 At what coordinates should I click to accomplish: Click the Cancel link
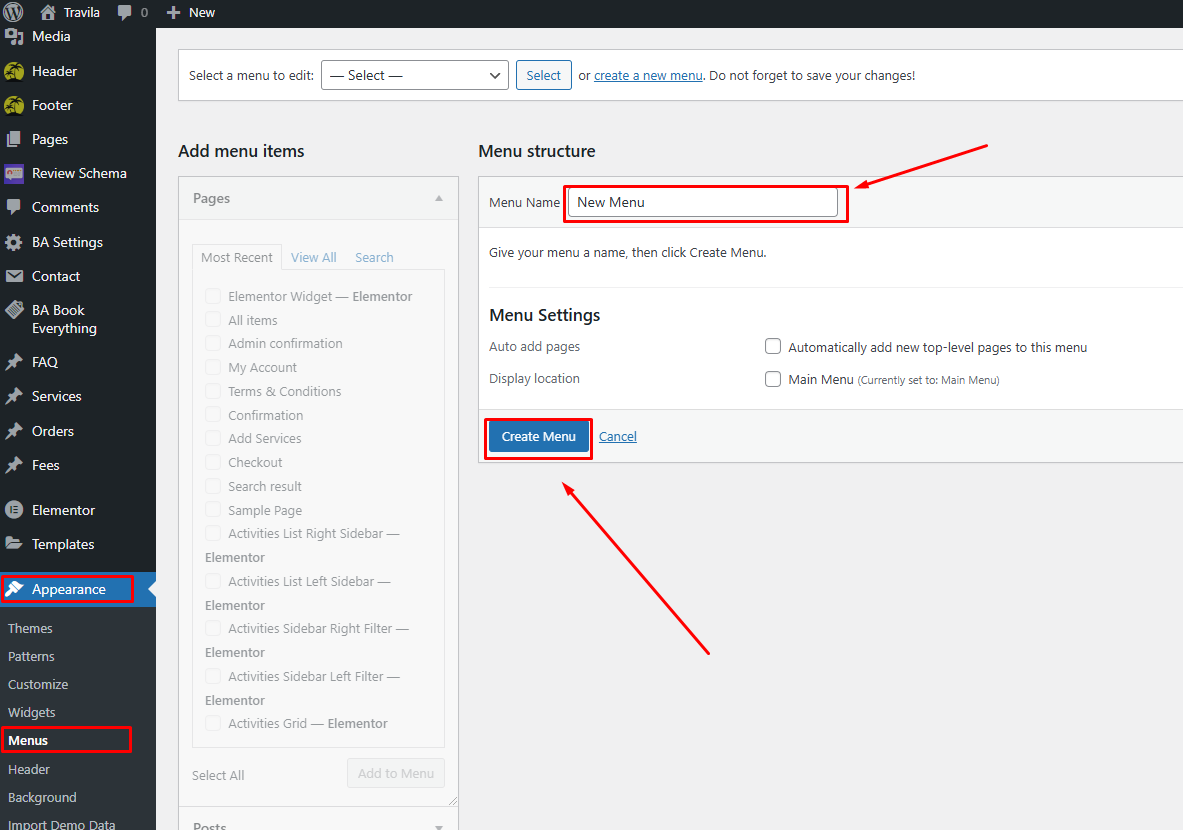[x=618, y=436]
